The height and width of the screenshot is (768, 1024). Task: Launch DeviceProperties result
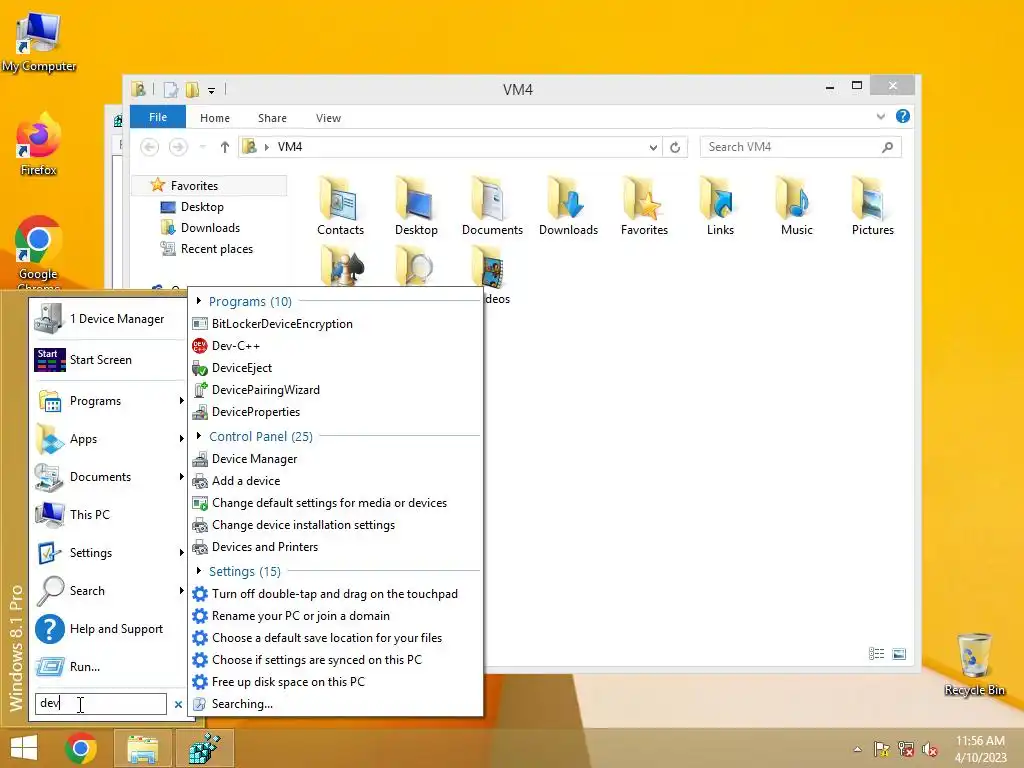click(336, 412)
